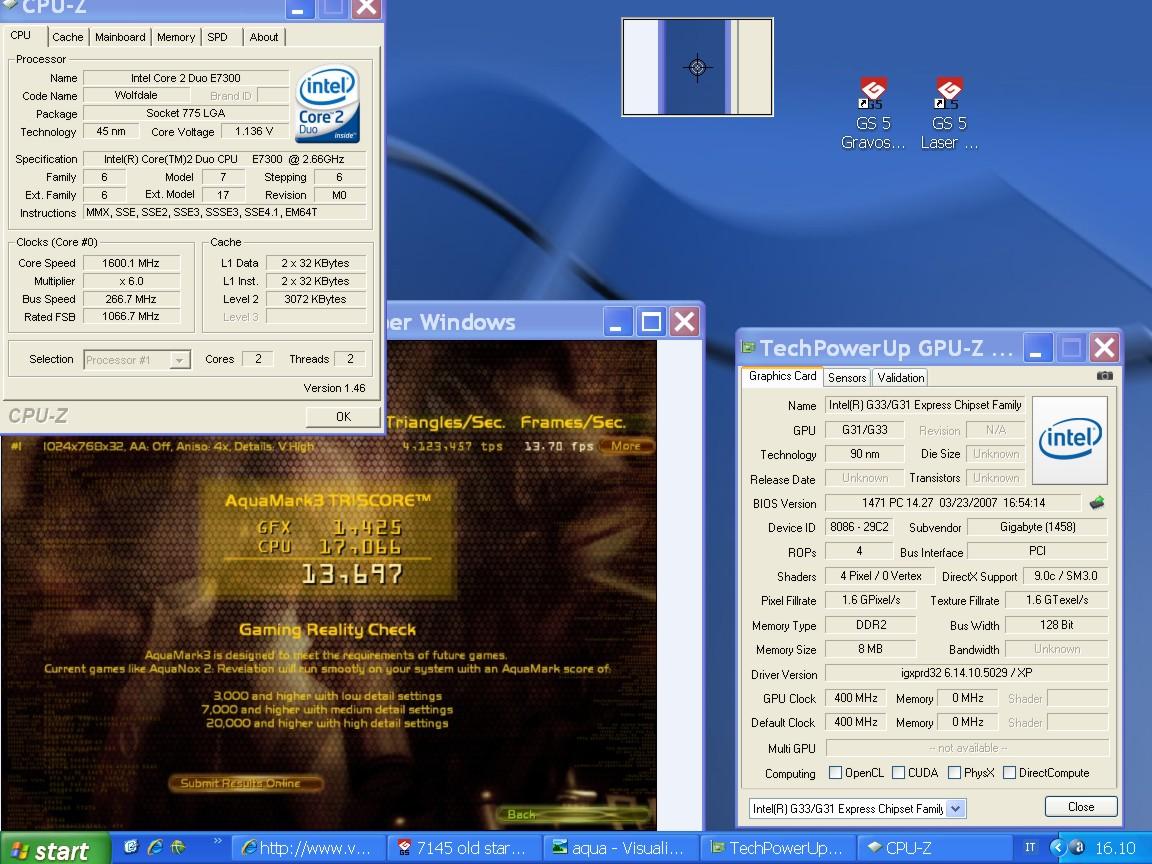Click the GPU-Z screenshot camera icon

tap(1104, 376)
